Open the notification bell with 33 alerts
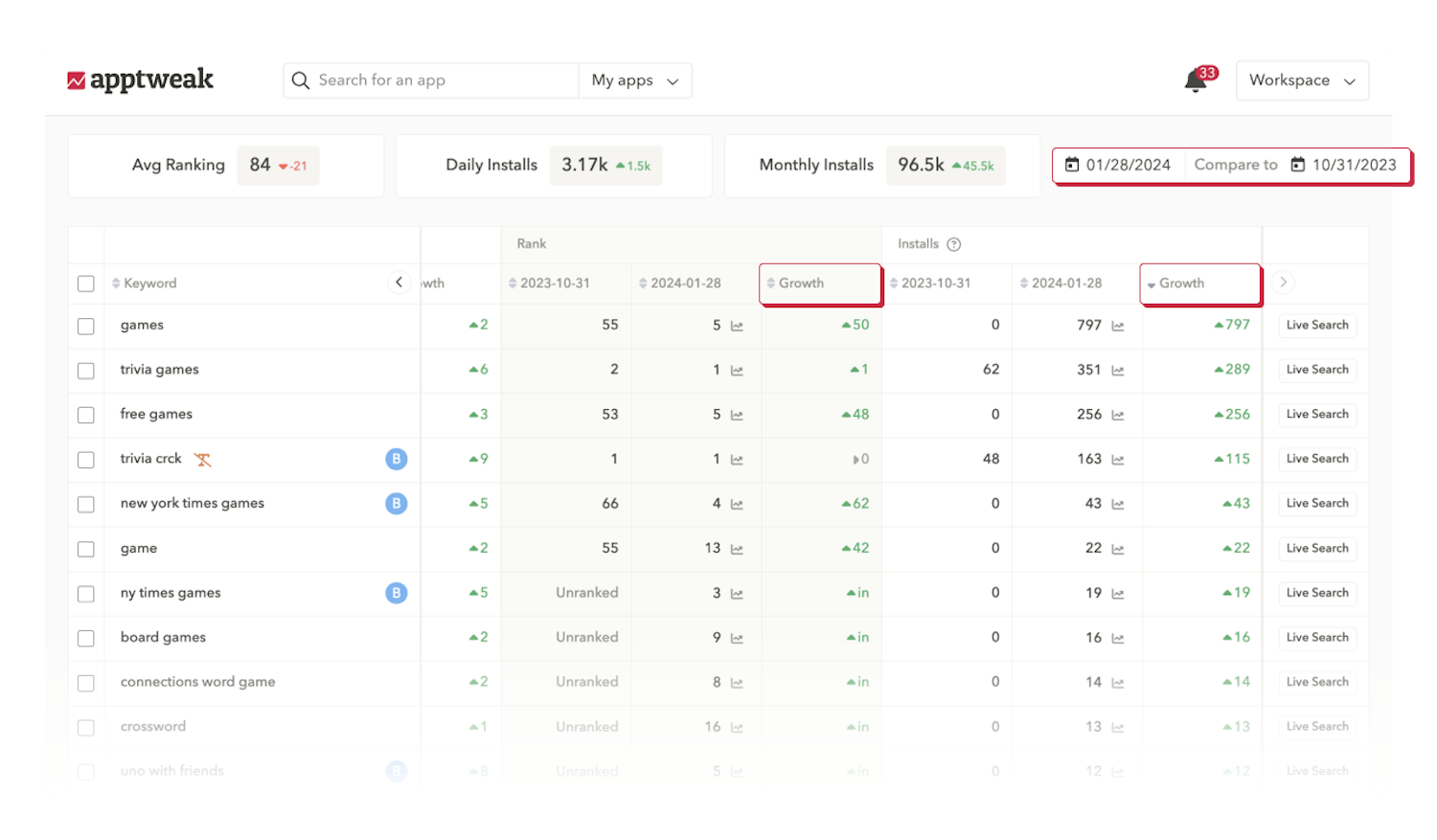 1195,81
